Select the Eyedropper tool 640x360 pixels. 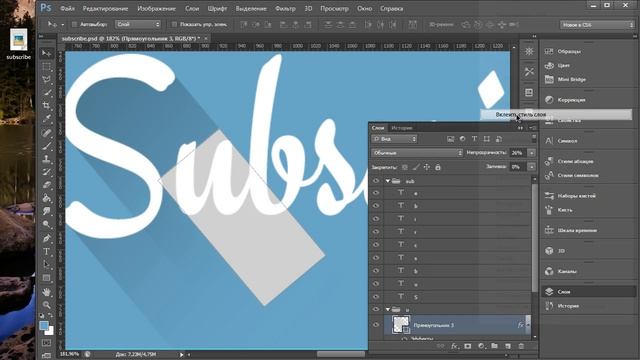[x=47, y=119]
